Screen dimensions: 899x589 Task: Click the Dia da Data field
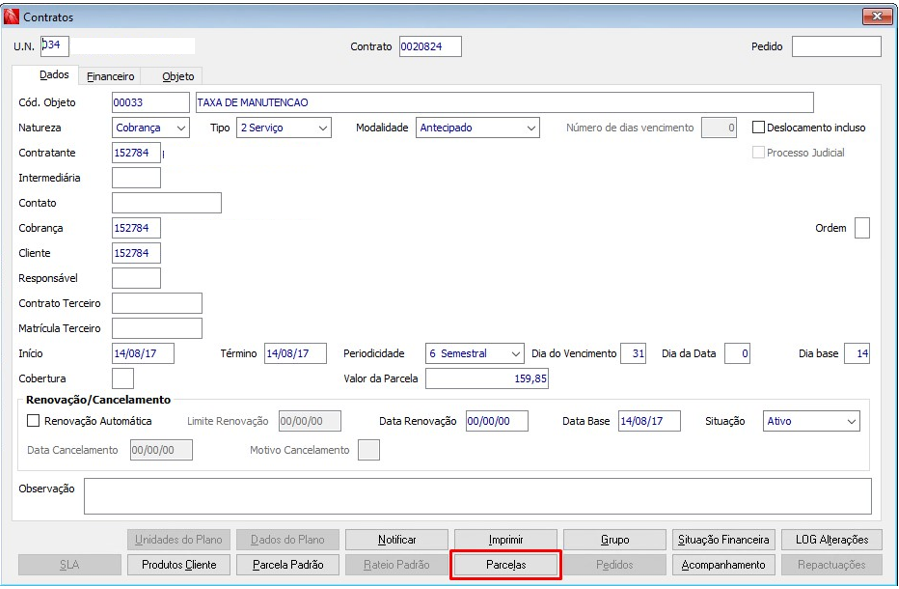(x=737, y=353)
